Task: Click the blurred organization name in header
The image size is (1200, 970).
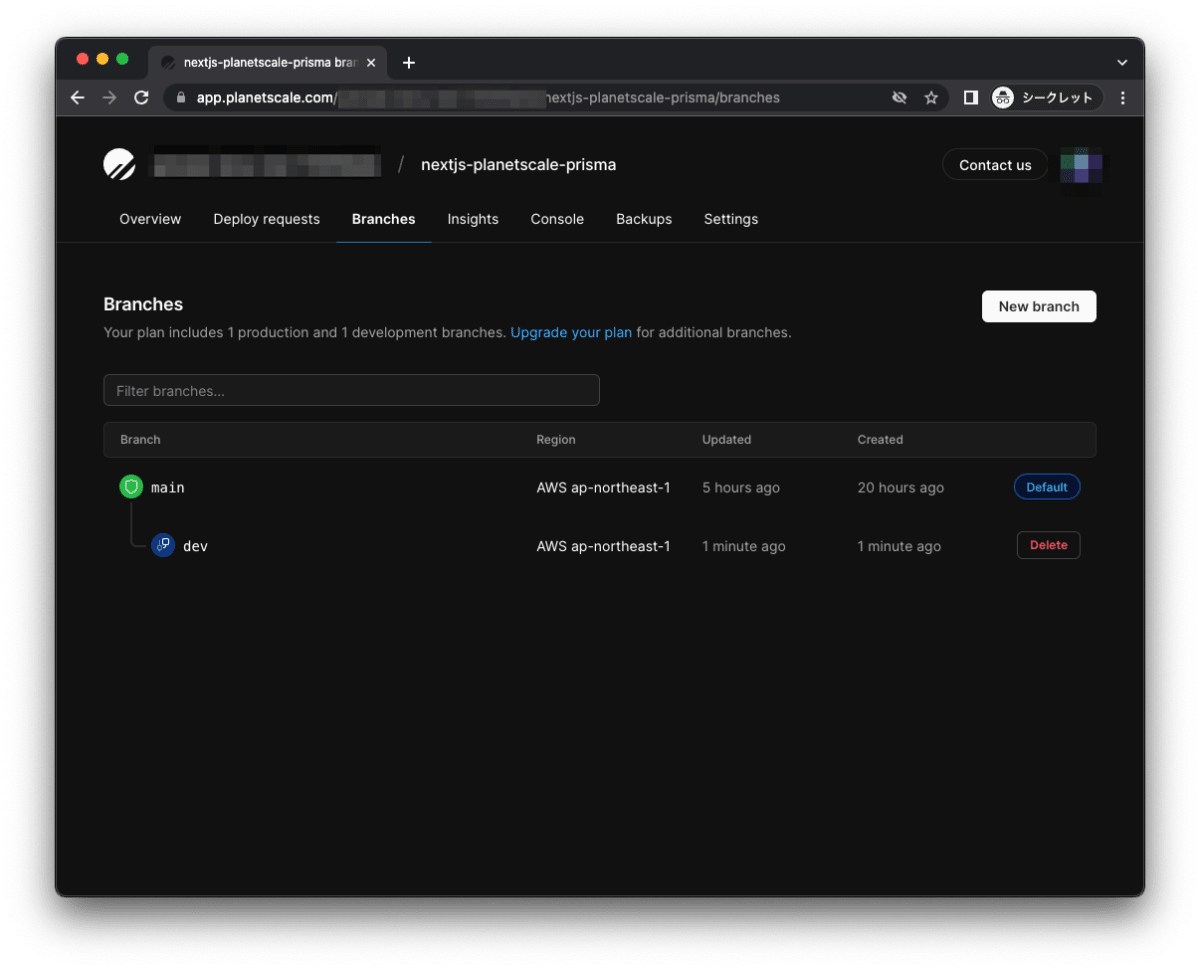Action: point(266,164)
